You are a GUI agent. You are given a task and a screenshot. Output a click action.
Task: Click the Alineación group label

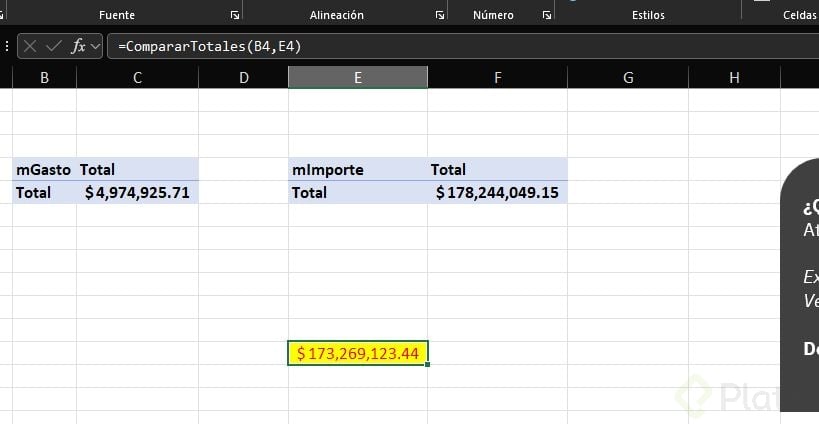tap(336, 15)
